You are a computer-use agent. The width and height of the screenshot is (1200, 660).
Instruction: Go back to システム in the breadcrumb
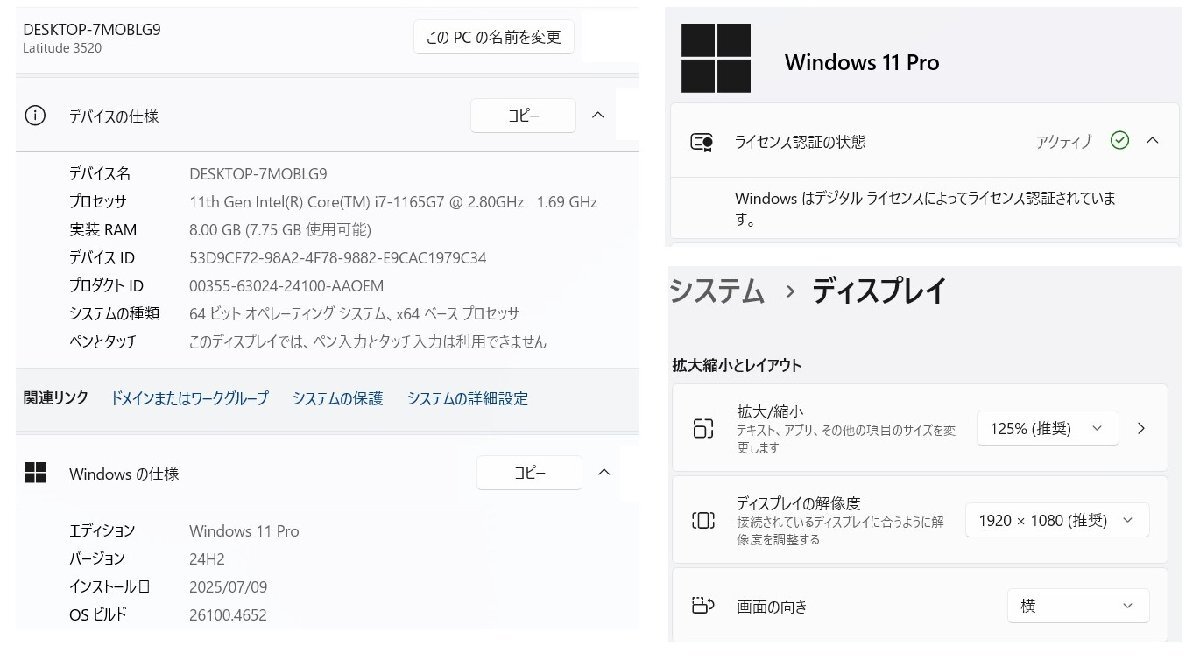click(x=717, y=291)
